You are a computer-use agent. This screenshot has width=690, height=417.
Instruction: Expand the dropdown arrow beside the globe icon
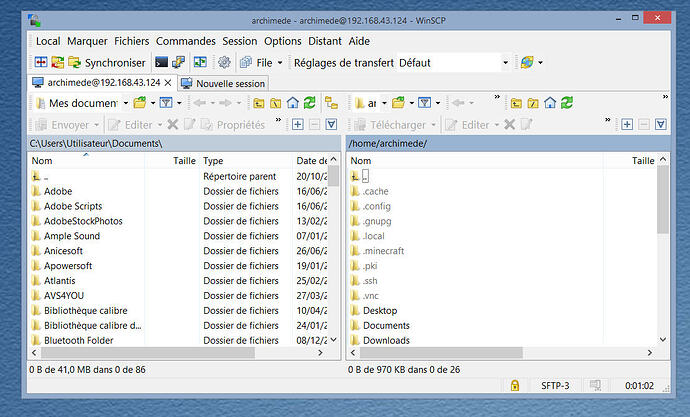[x=540, y=63]
